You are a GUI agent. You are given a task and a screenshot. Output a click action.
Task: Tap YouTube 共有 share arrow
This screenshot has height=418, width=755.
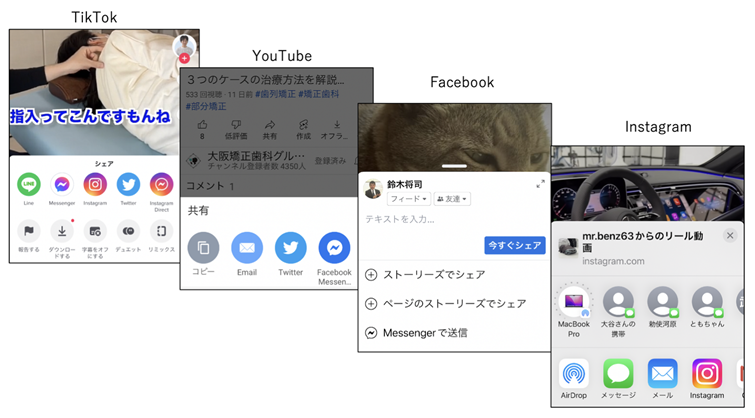[x=270, y=125]
